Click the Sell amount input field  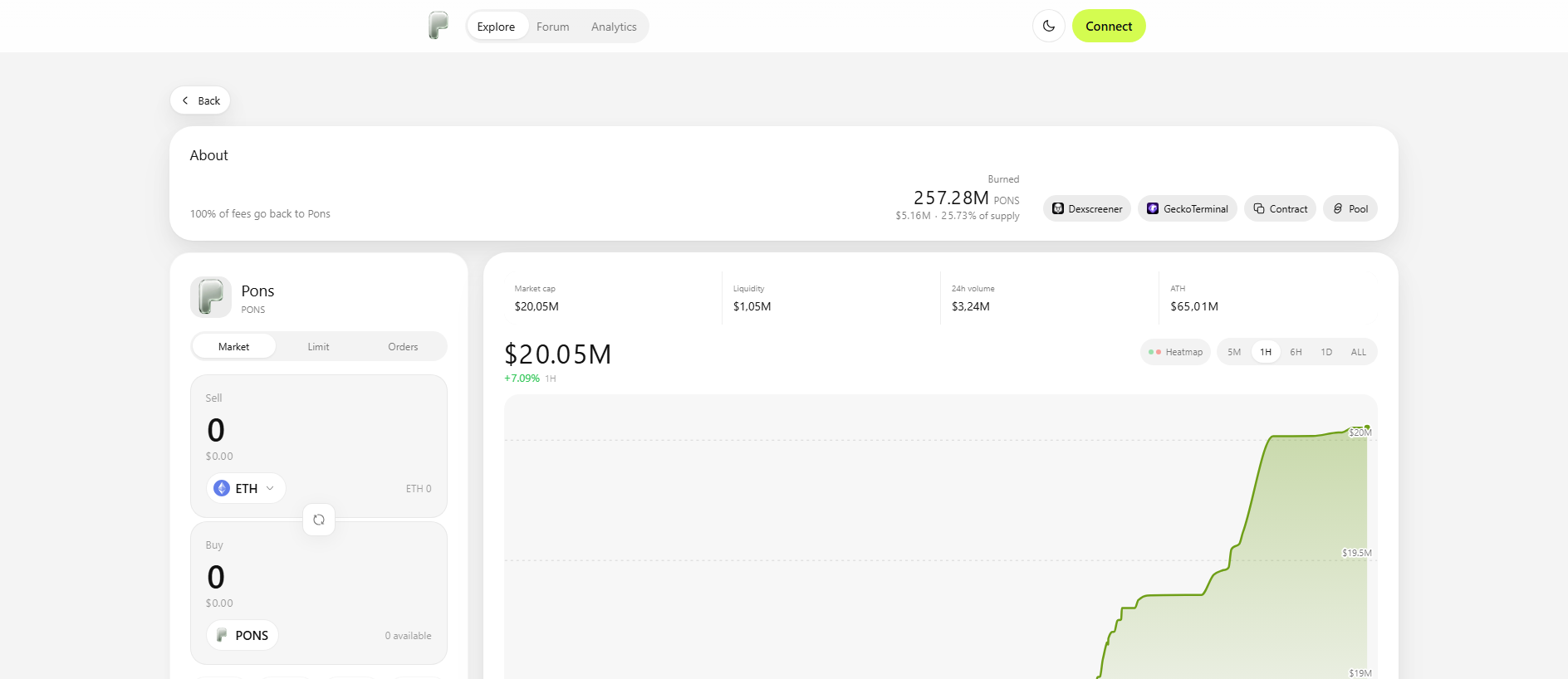319,430
